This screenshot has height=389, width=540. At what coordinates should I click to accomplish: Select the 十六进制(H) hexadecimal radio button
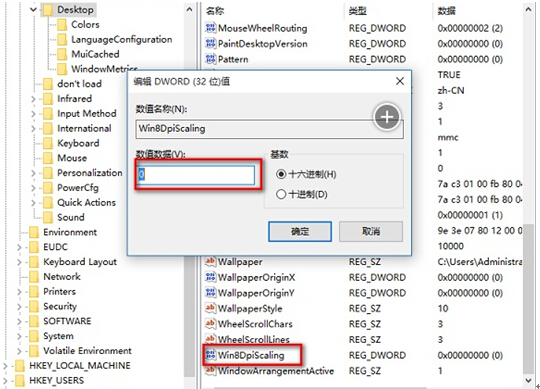coord(281,174)
